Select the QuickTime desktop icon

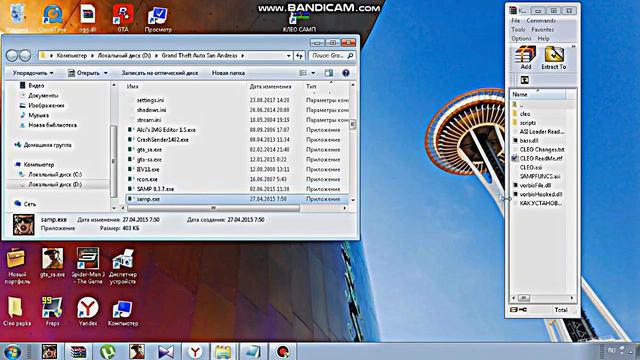[53, 18]
